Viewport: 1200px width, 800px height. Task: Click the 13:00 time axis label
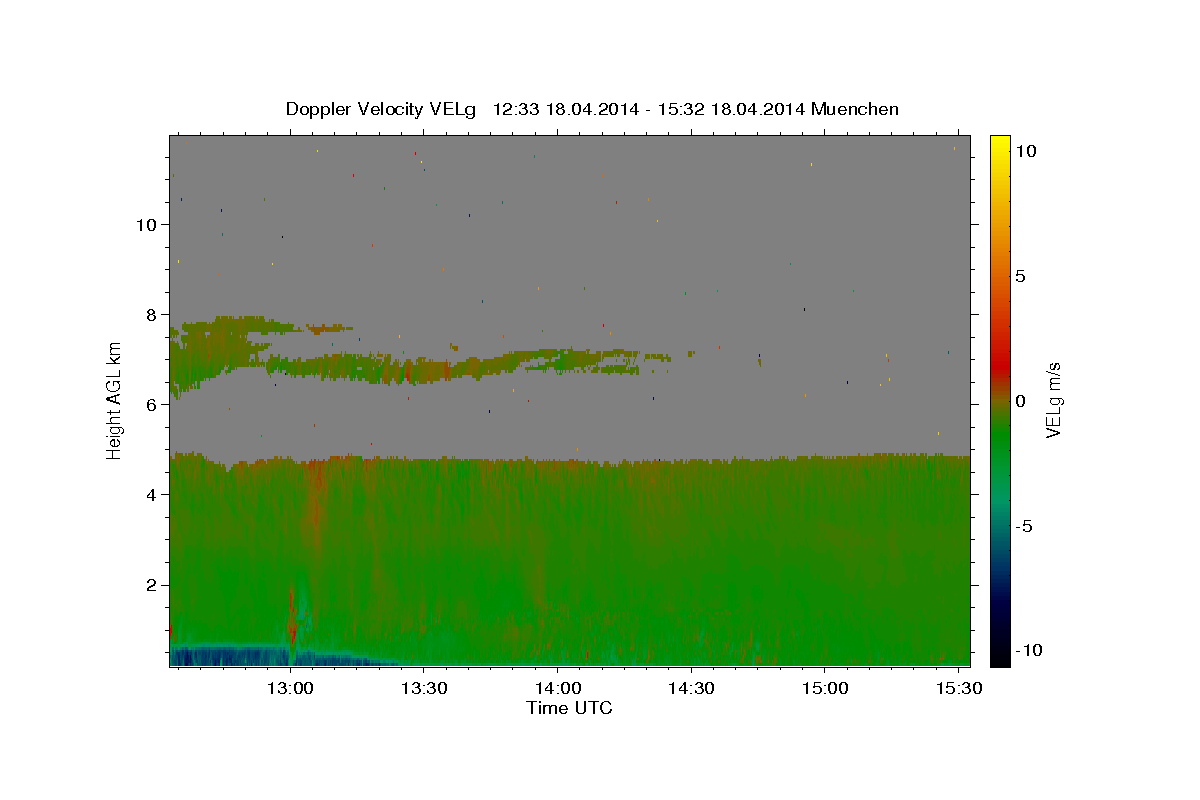pyautogui.click(x=290, y=689)
